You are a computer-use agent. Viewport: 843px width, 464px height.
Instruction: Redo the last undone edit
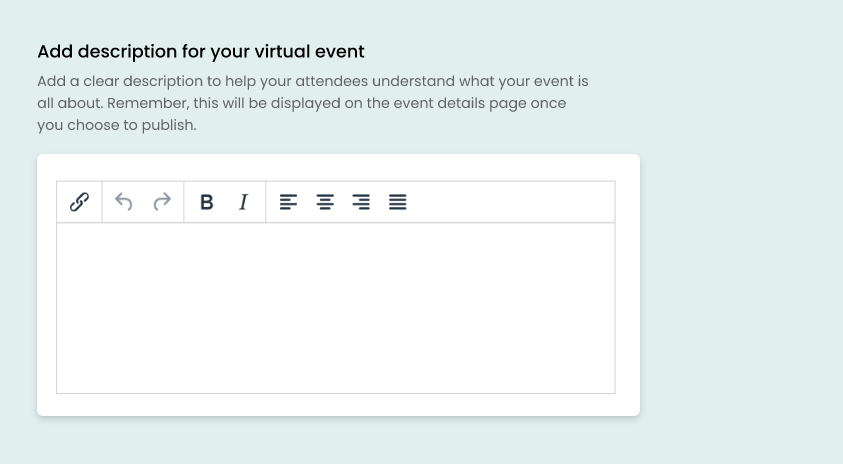[x=162, y=202]
